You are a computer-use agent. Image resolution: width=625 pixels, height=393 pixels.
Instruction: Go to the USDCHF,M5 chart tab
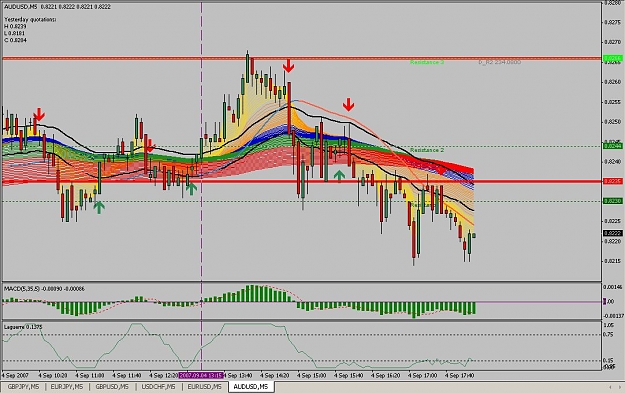pyautogui.click(x=159, y=387)
